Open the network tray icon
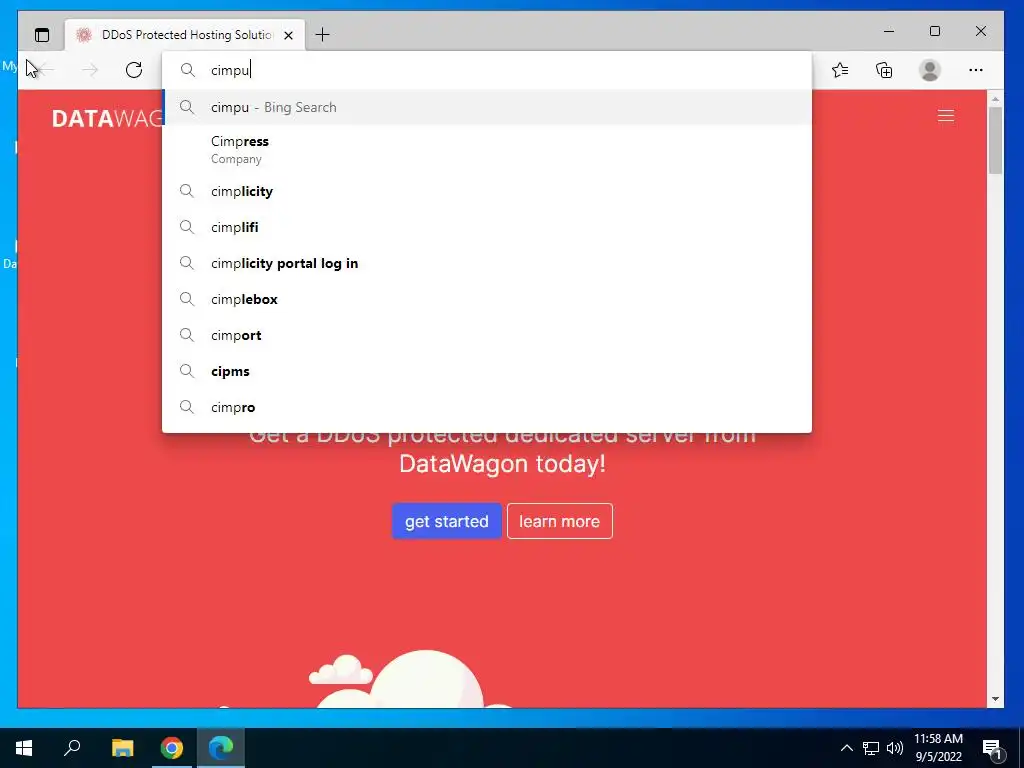Viewport: 1024px width, 768px height. pyautogui.click(x=871, y=748)
